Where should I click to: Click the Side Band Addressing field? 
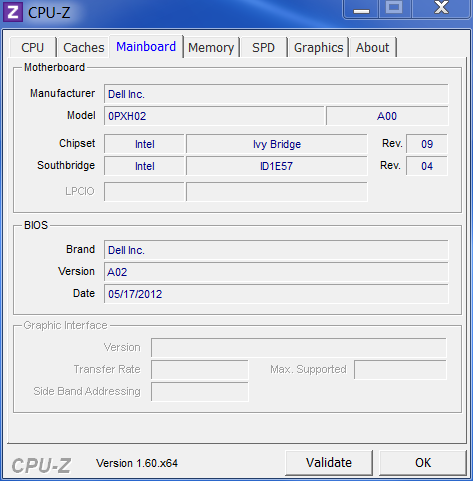click(200, 392)
